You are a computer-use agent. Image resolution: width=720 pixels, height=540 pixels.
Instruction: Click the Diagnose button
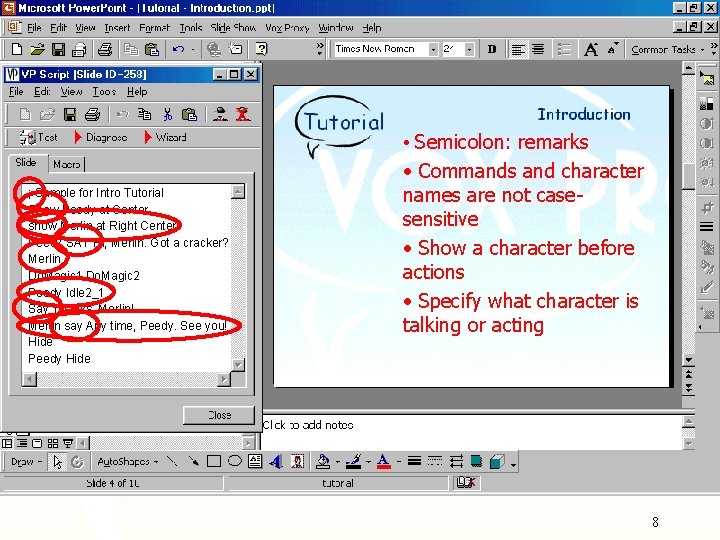point(101,137)
